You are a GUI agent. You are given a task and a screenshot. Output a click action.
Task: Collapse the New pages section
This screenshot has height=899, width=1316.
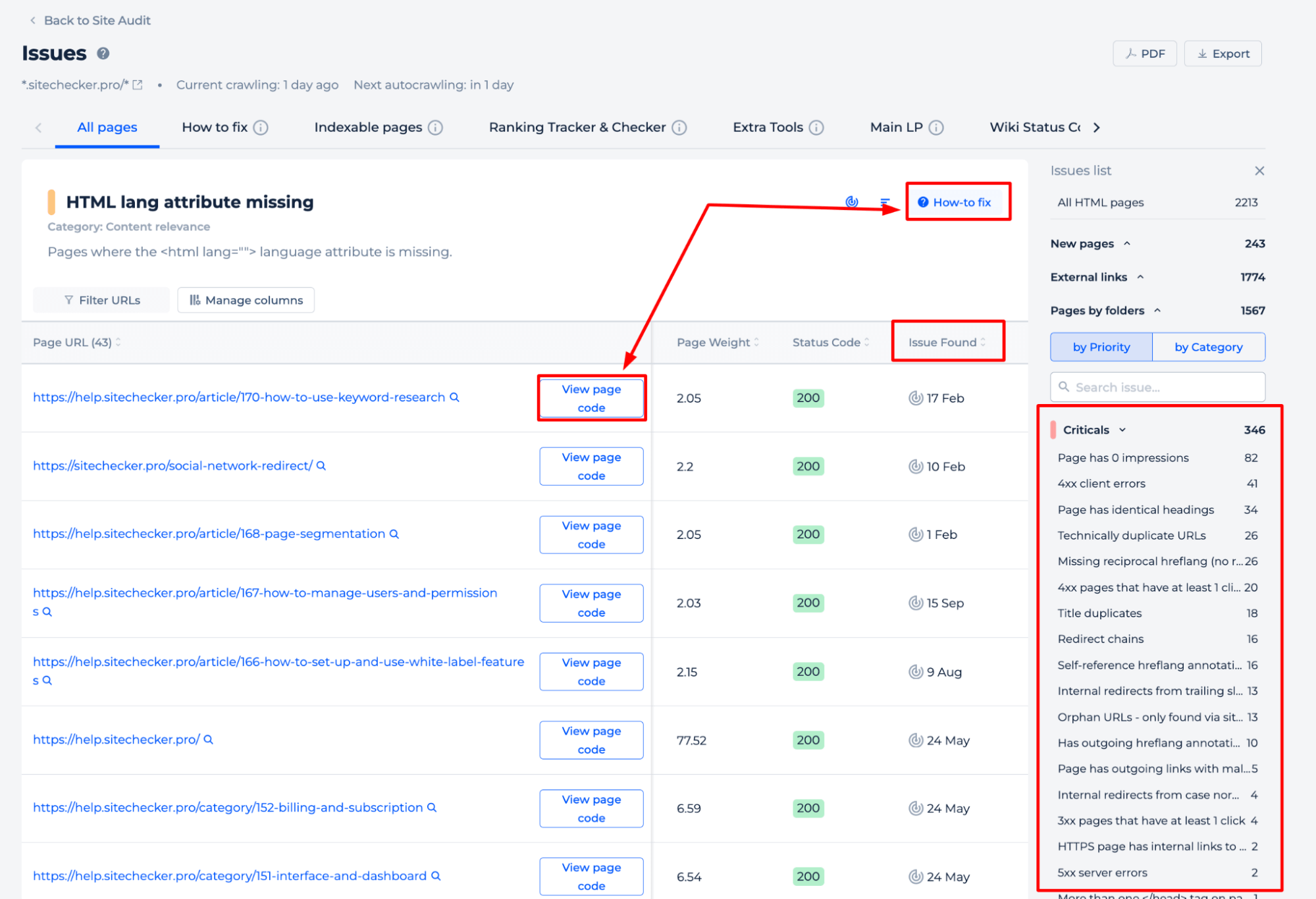[x=1127, y=244]
